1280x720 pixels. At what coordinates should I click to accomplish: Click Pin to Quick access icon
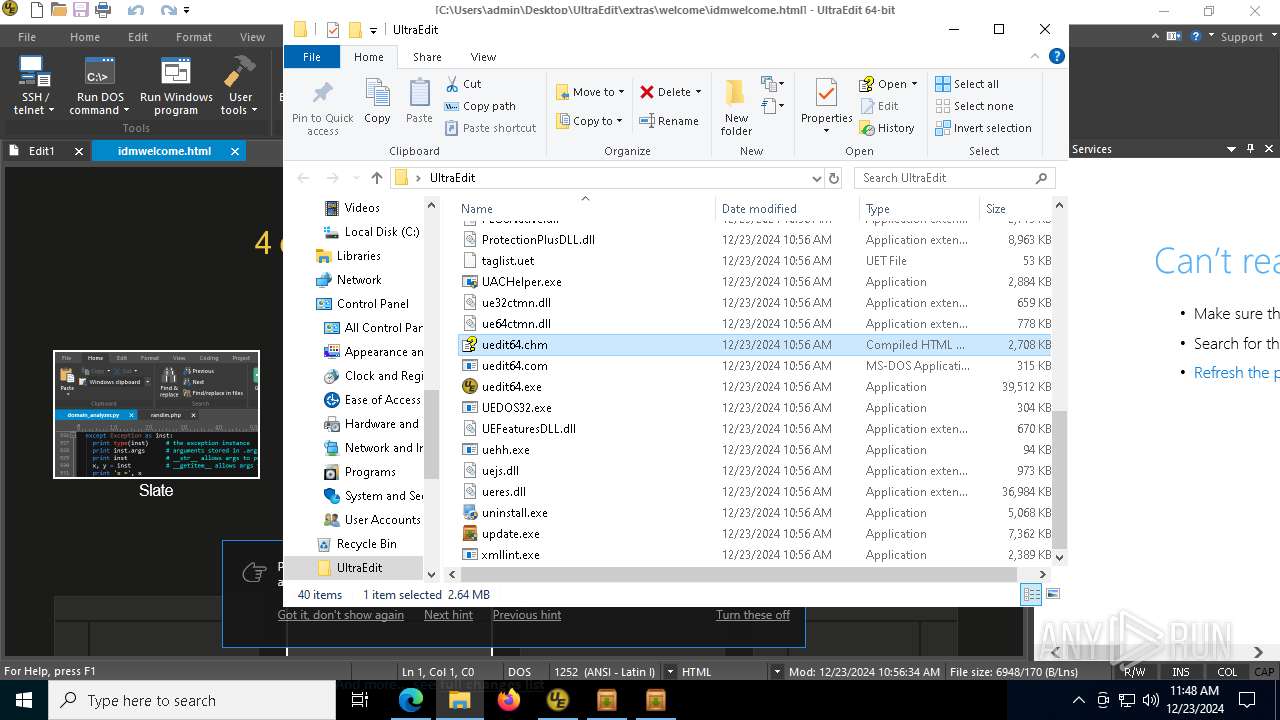pos(322,107)
